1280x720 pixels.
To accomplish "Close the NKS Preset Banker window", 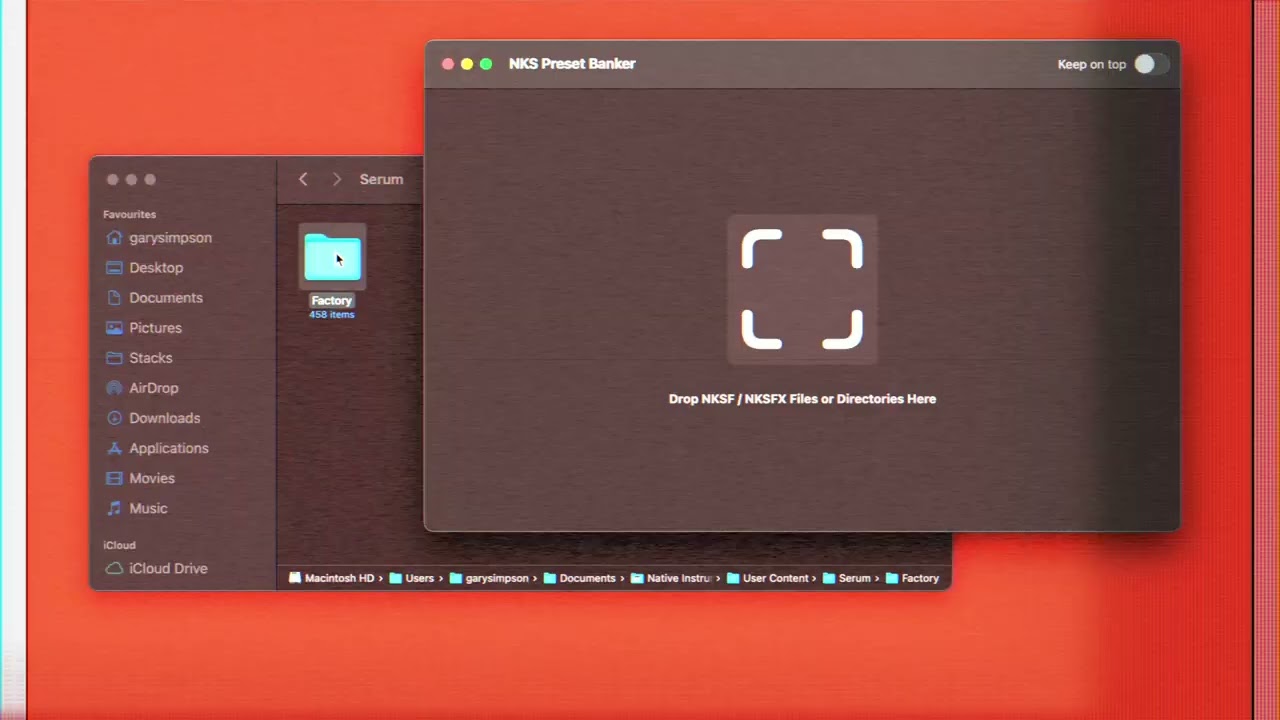I will tap(448, 64).
